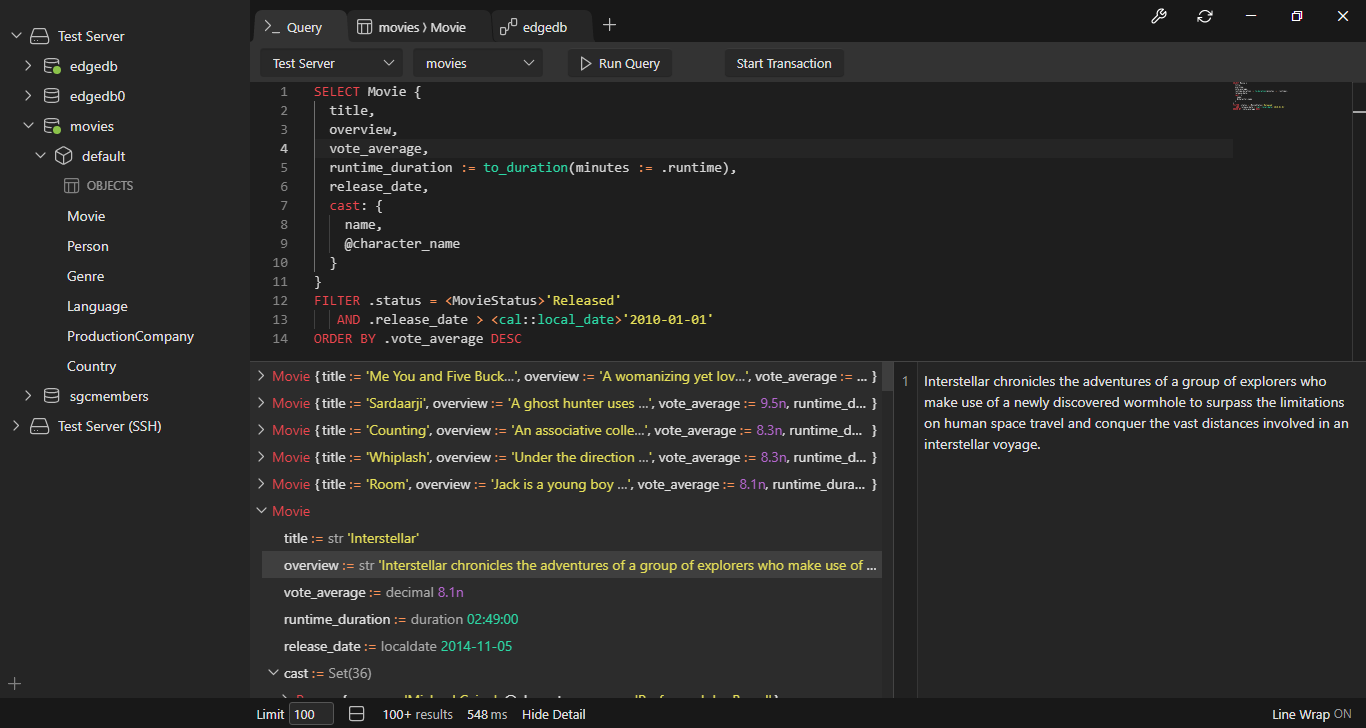Screen dimensions: 1366x728
Task: Collapse the movies database node
Action: 28,126
